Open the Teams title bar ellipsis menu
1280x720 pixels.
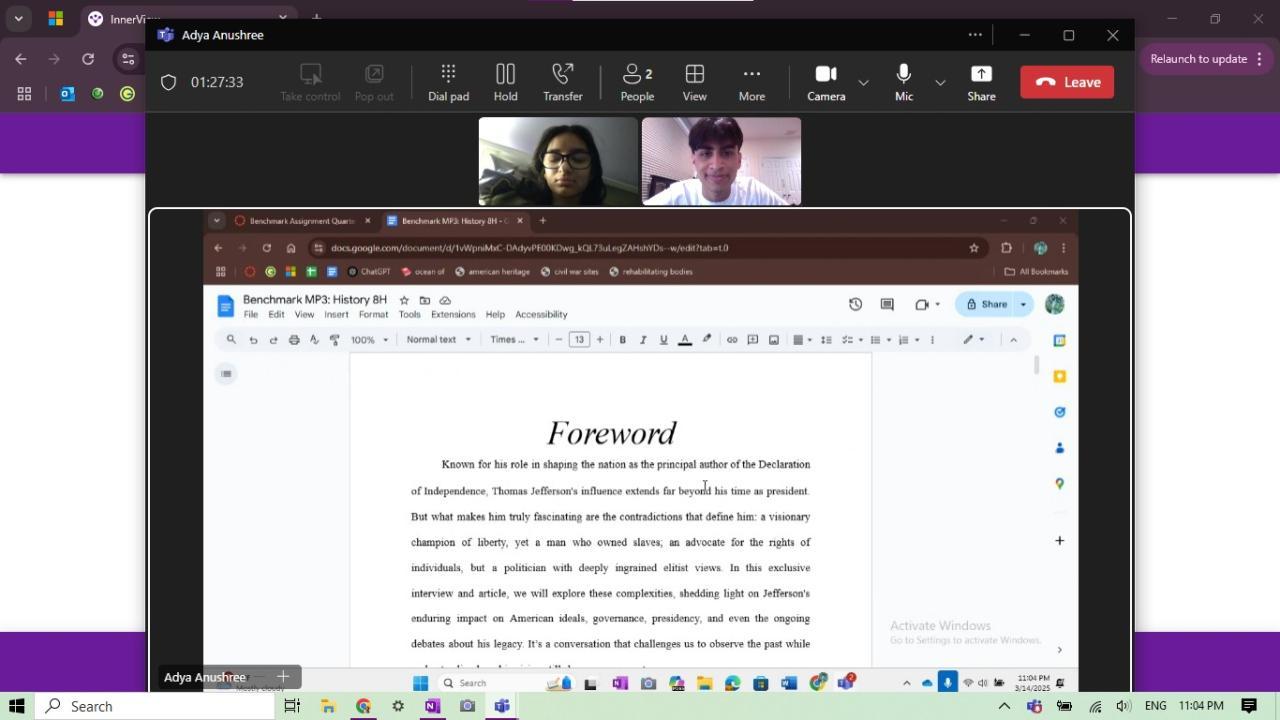(975, 35)
